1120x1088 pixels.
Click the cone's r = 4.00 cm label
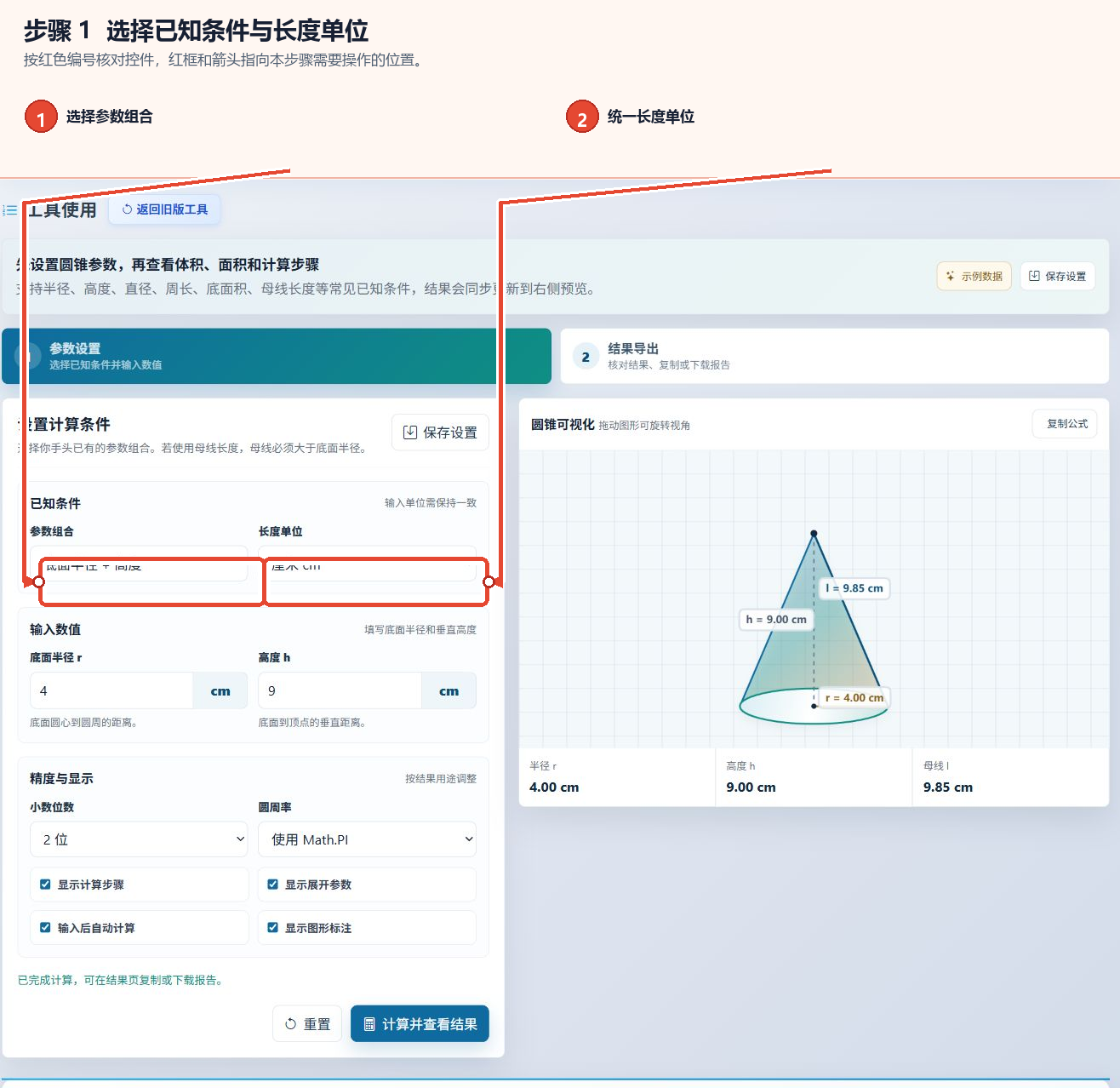(854, 698)
